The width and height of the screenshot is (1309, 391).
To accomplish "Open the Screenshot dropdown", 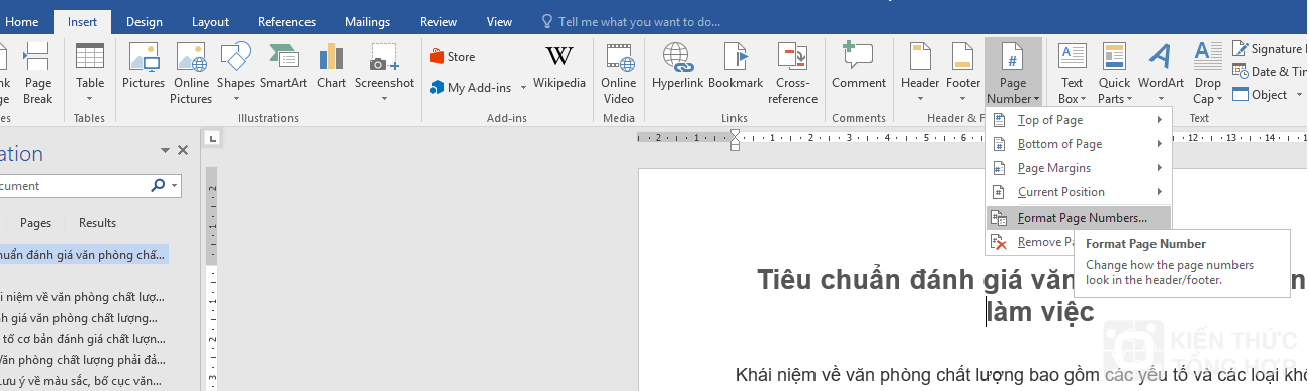I will tap(384, 72).
